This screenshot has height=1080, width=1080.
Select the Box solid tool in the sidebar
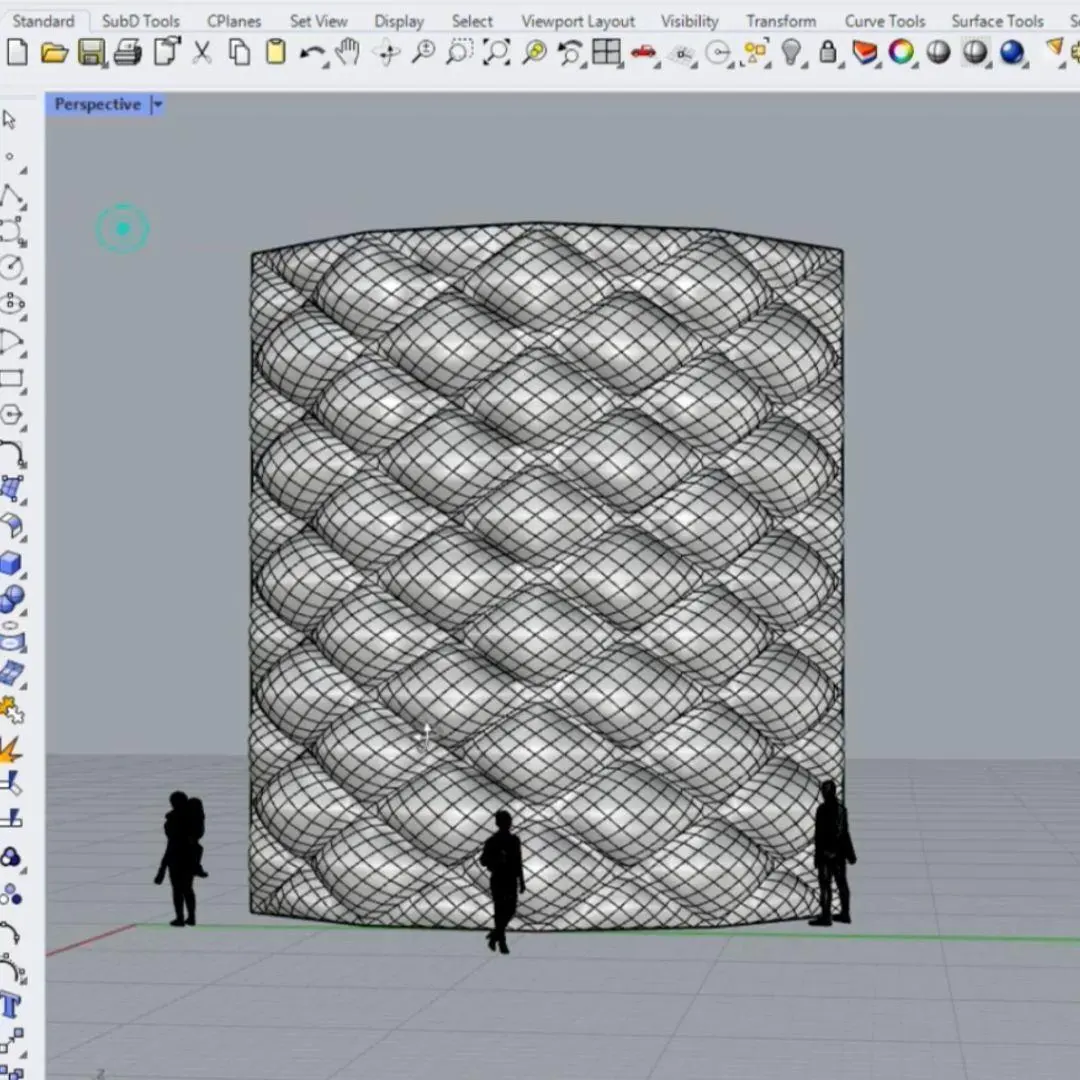click(x=11, y=564)
